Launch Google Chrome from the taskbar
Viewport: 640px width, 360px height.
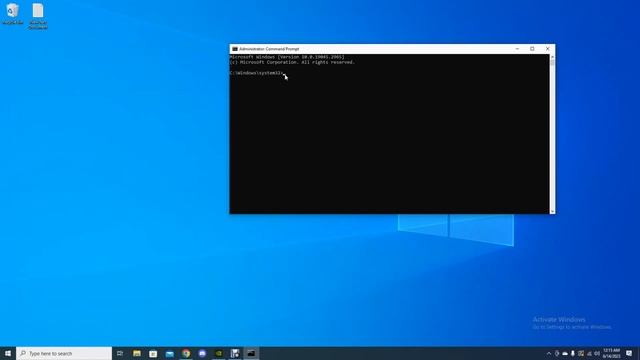pos(186,353)
